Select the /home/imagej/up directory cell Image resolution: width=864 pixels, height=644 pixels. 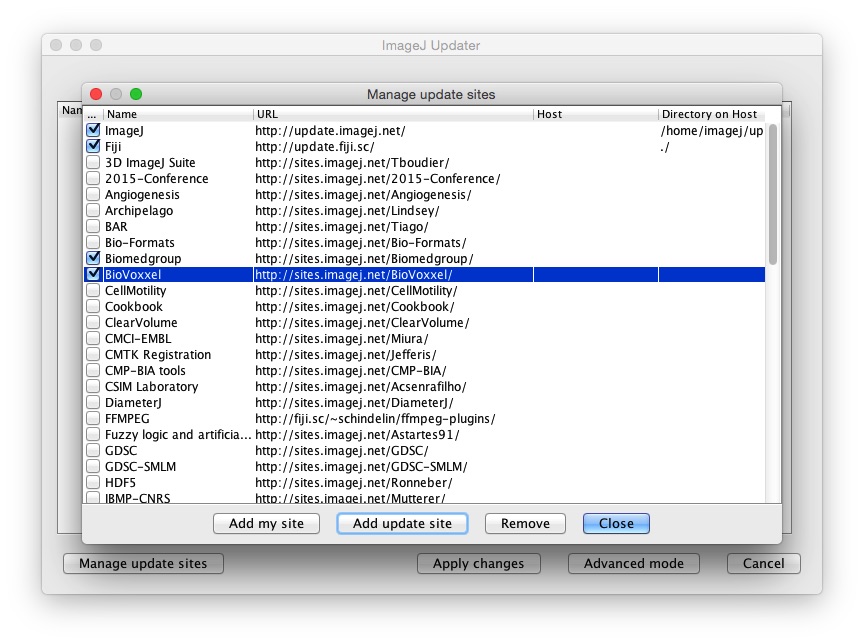click(711, 131)
